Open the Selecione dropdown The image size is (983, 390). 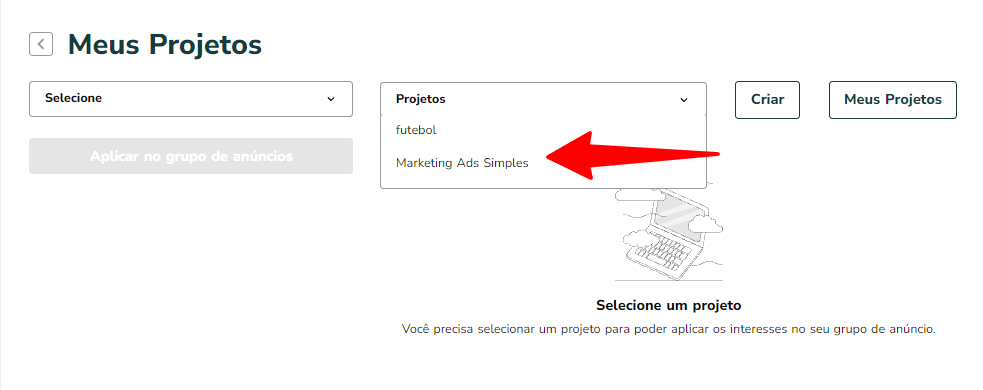[x=191, y=99]
